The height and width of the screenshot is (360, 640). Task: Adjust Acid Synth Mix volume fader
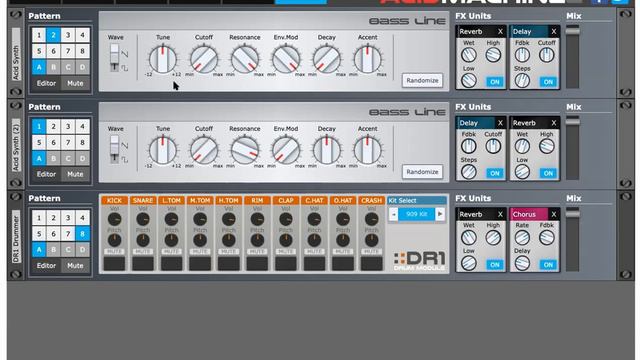tap(572, 31)
